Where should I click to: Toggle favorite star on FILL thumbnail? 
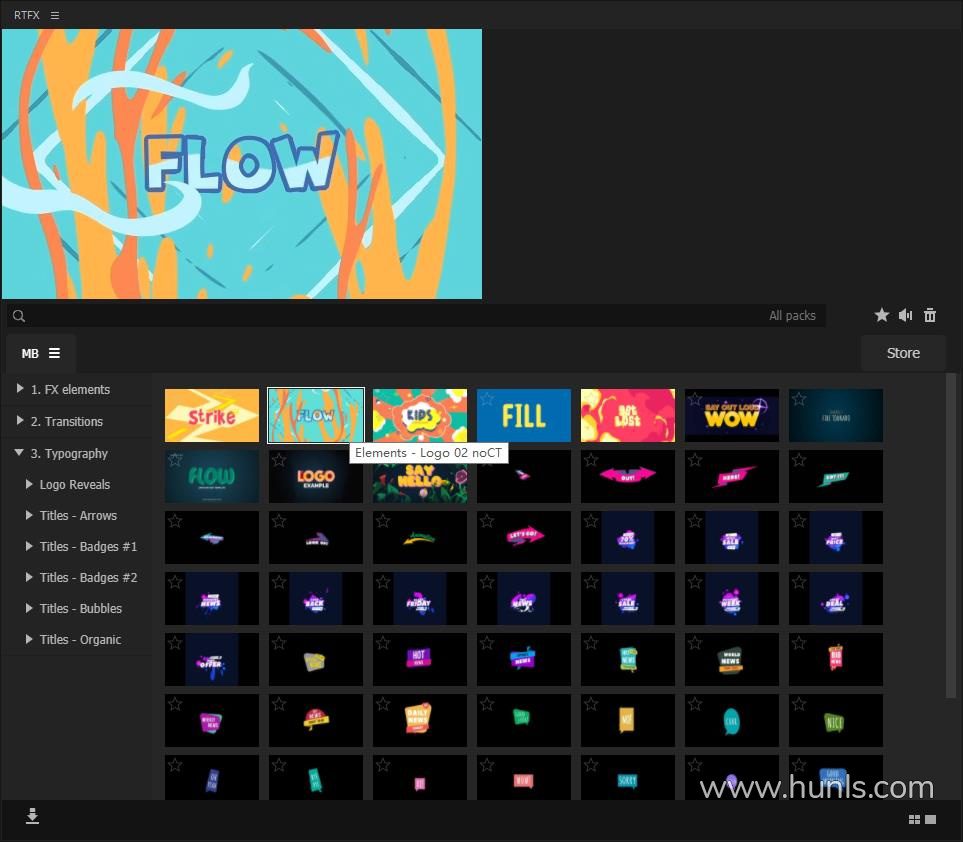487,399
